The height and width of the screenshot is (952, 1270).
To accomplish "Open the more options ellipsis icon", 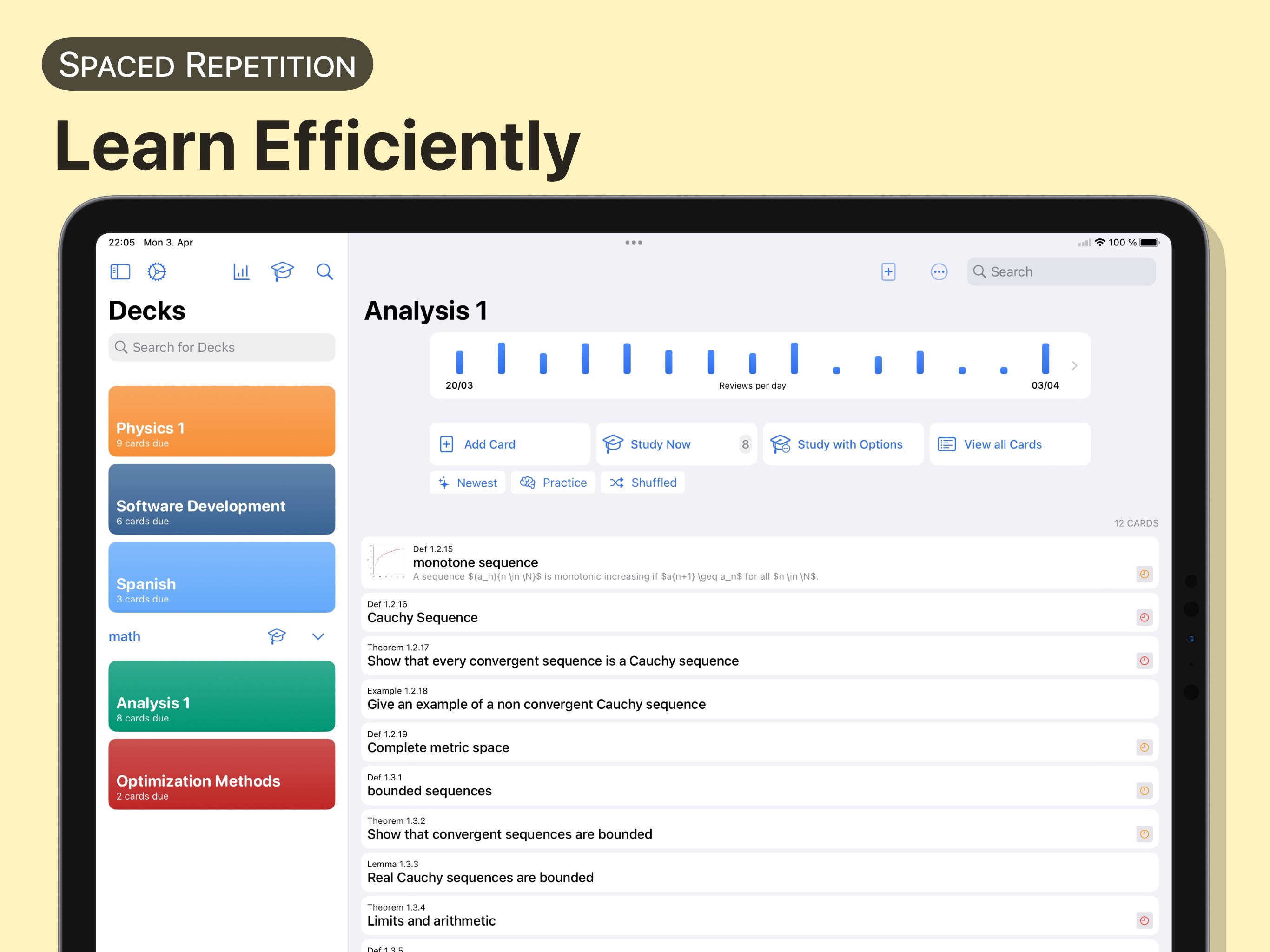I will tap(939, 271).
